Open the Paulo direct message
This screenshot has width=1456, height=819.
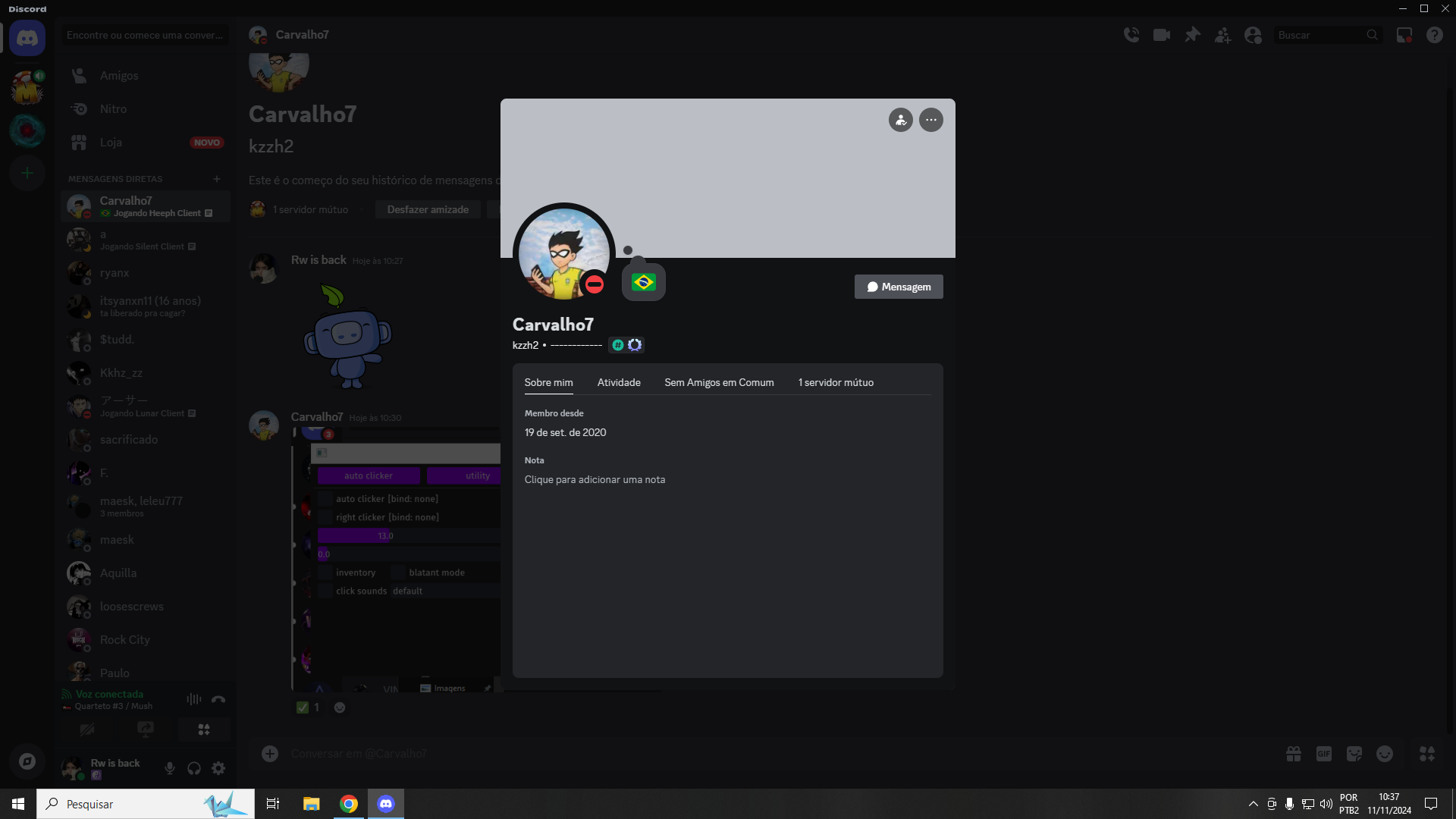(x=146, y=672)
